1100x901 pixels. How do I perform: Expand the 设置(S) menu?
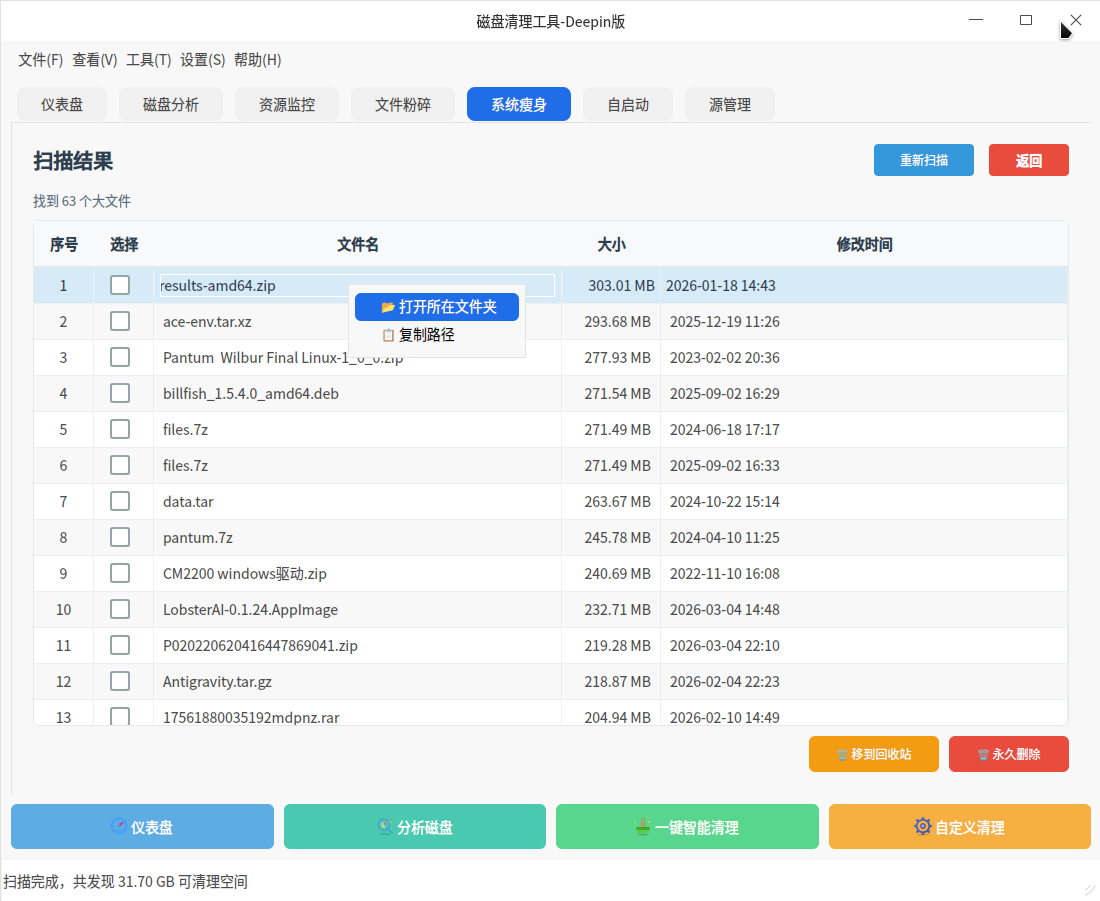pos(202,60)
